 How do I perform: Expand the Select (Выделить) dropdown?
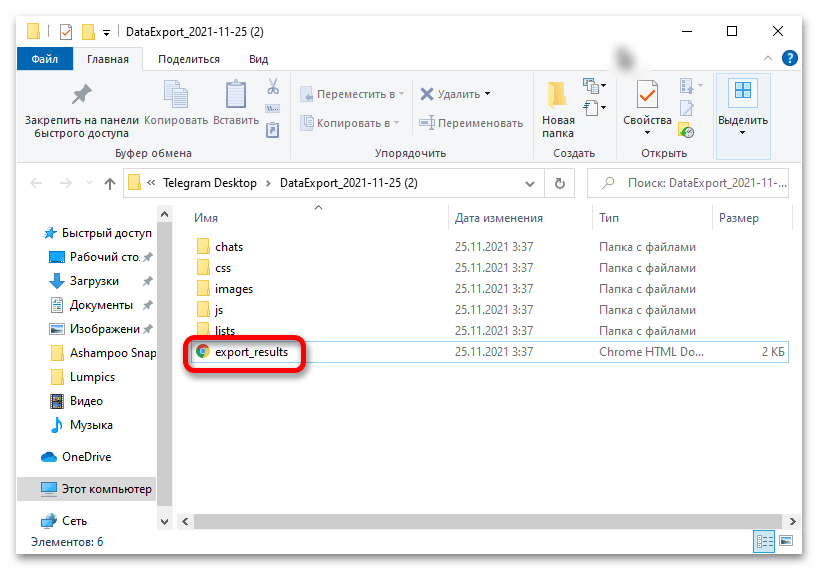743,132
